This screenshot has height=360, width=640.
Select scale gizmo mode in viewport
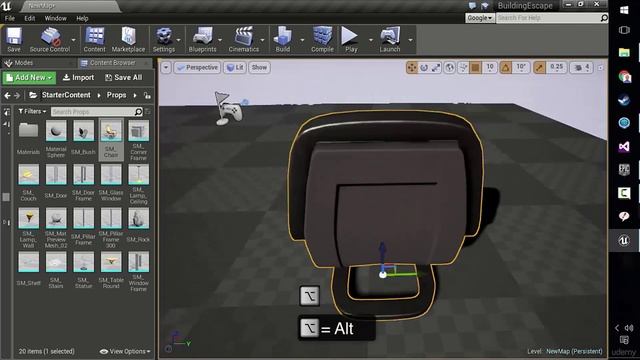[x=436, y=68]
